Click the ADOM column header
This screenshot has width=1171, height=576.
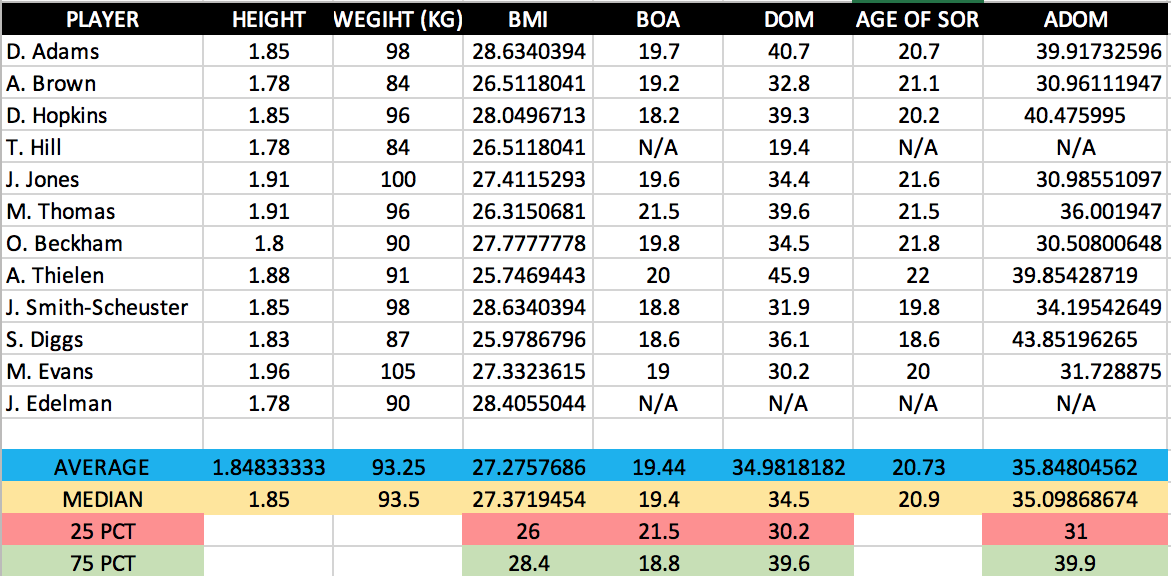coord(1075,19)
